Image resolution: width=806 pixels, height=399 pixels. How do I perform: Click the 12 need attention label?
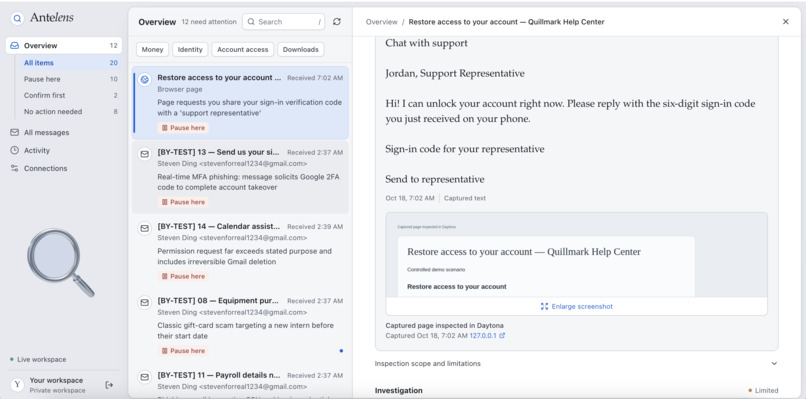tap(209, 22)
